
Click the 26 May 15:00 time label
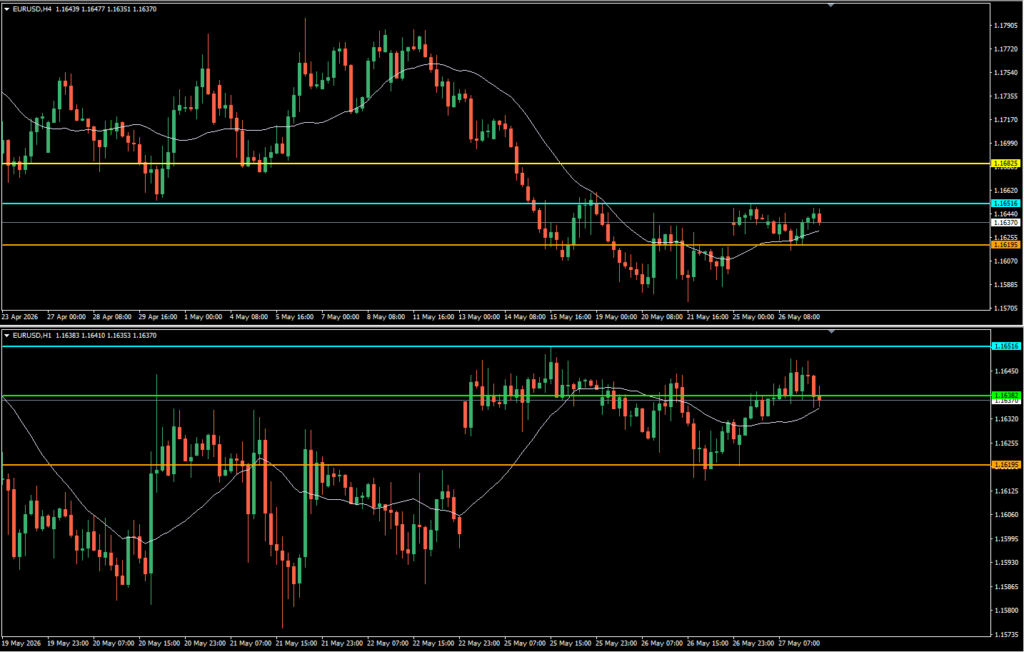pyautogui.click(x=707, y=643)
